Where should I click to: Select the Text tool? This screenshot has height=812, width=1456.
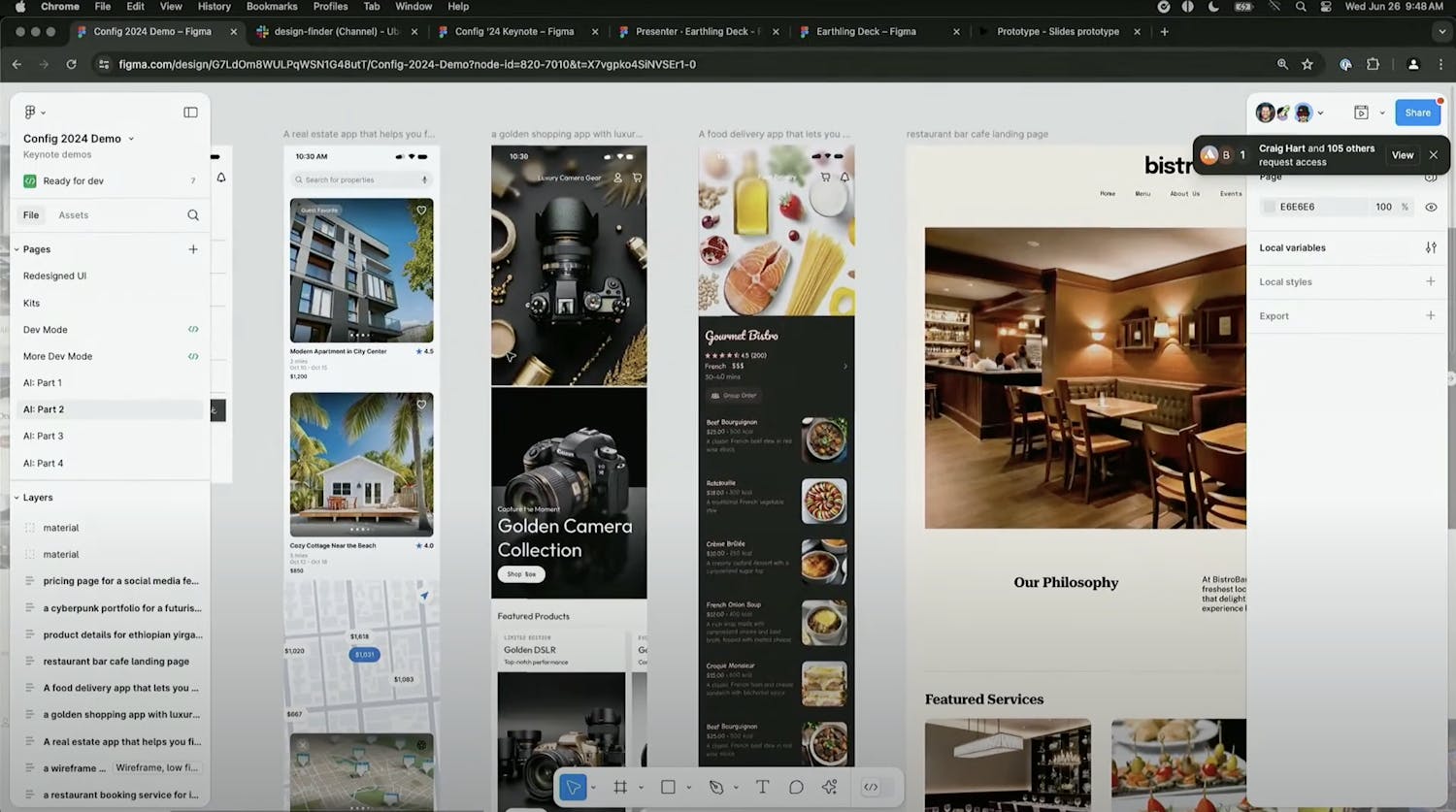pyautogui.click(x=762, y=787)
